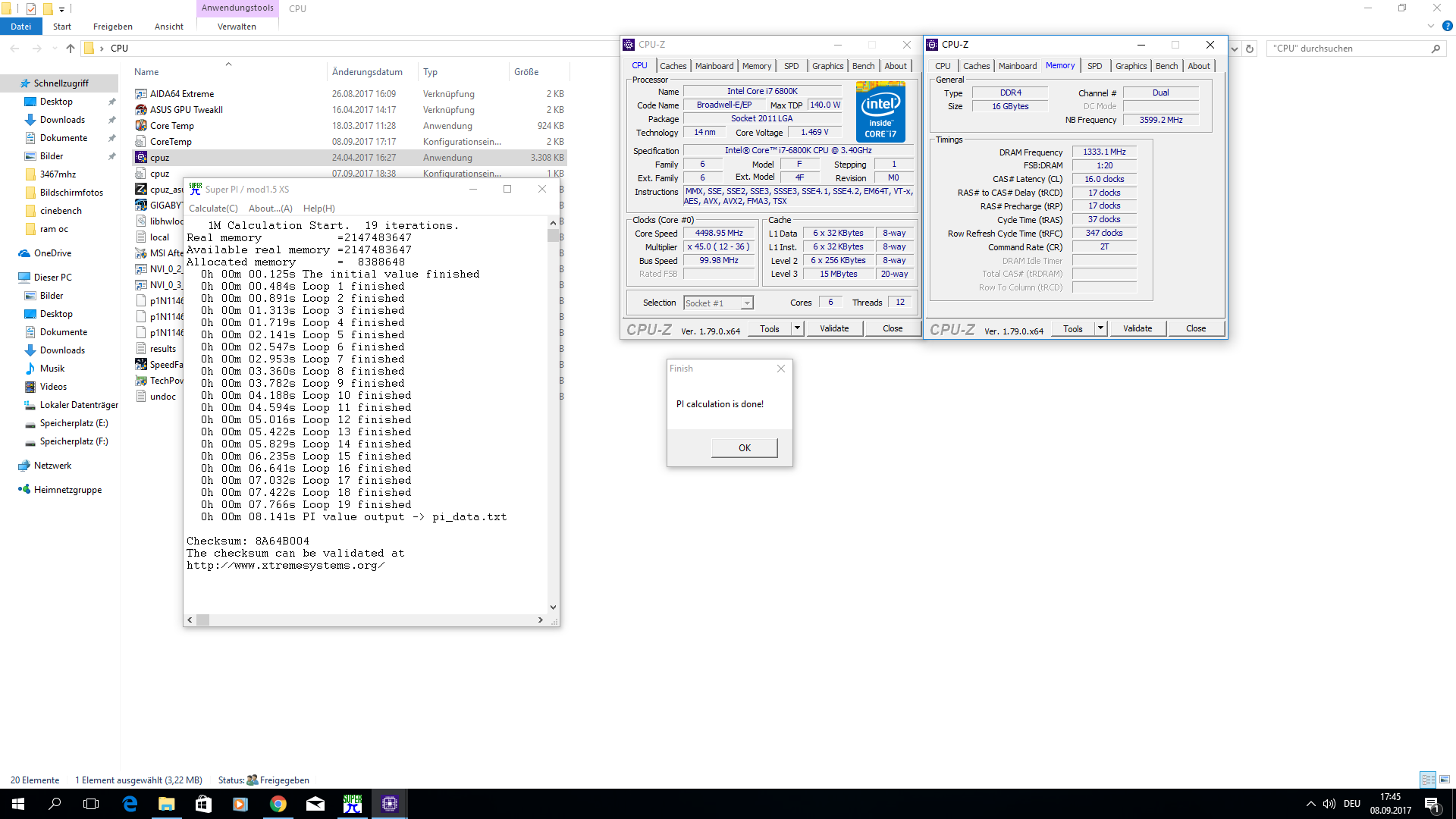Click the "CPU" durchsuchen search field
This screenshot has width=1456, height=819.
(x=1356, y=49)
